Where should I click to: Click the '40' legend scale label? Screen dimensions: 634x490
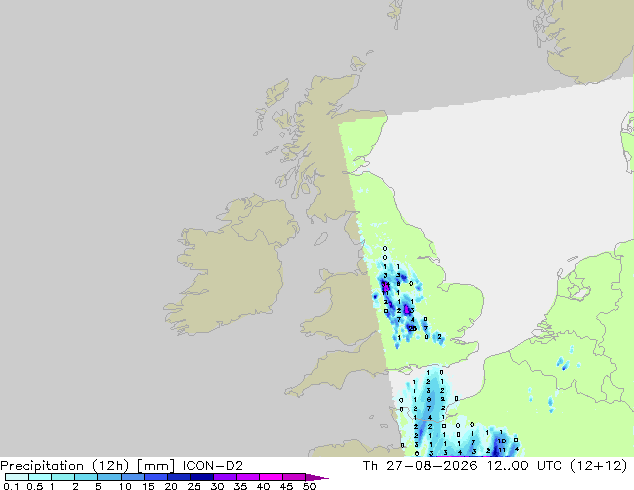[x=263, y=486]
